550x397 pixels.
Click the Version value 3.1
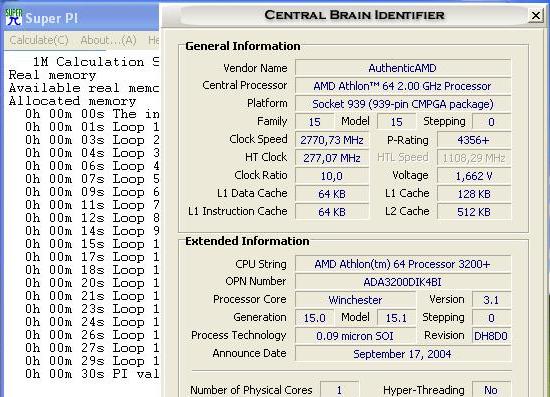pyautogui.click(x=491, y=300)
